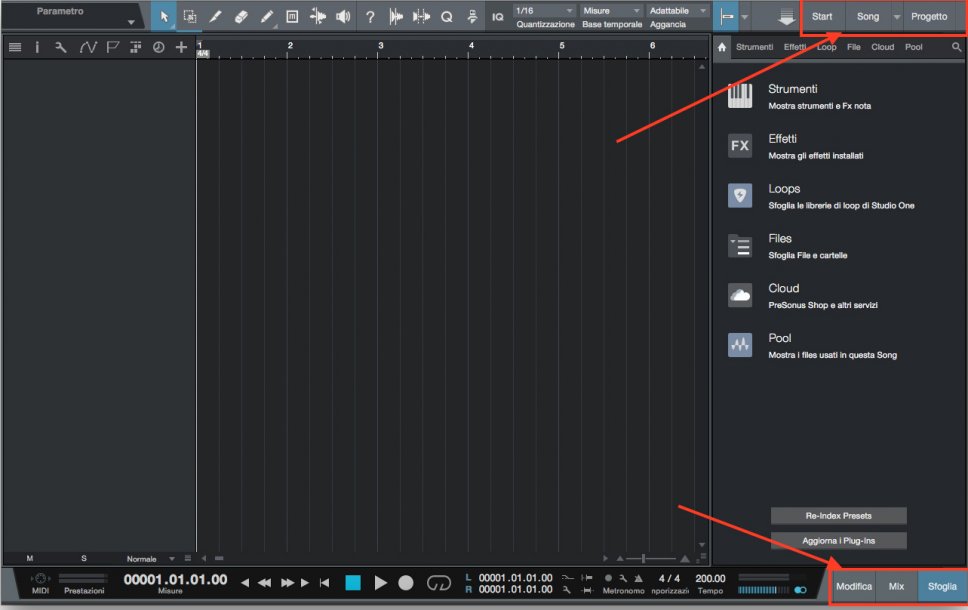Select the Listen speaker tool
This screenshot has width=968, height=610.
coord(343,16)
